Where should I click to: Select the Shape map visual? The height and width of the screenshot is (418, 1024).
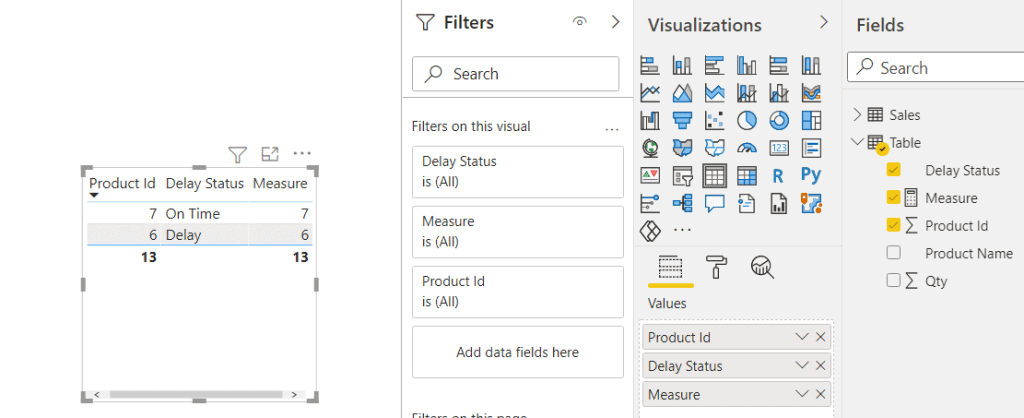pyautogui.click(x=714, y=148)
